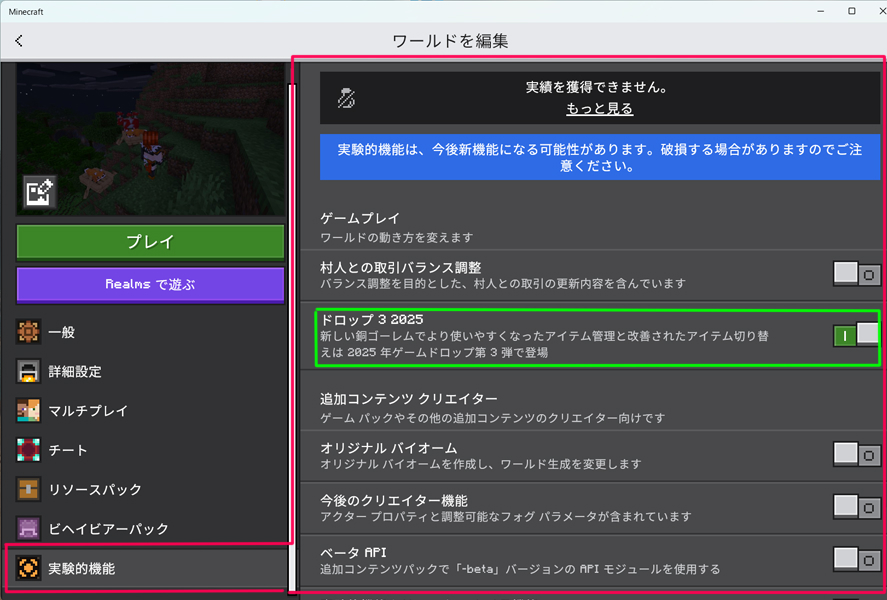Click the 一般 gear icon
887x600 pixels.
28,332
